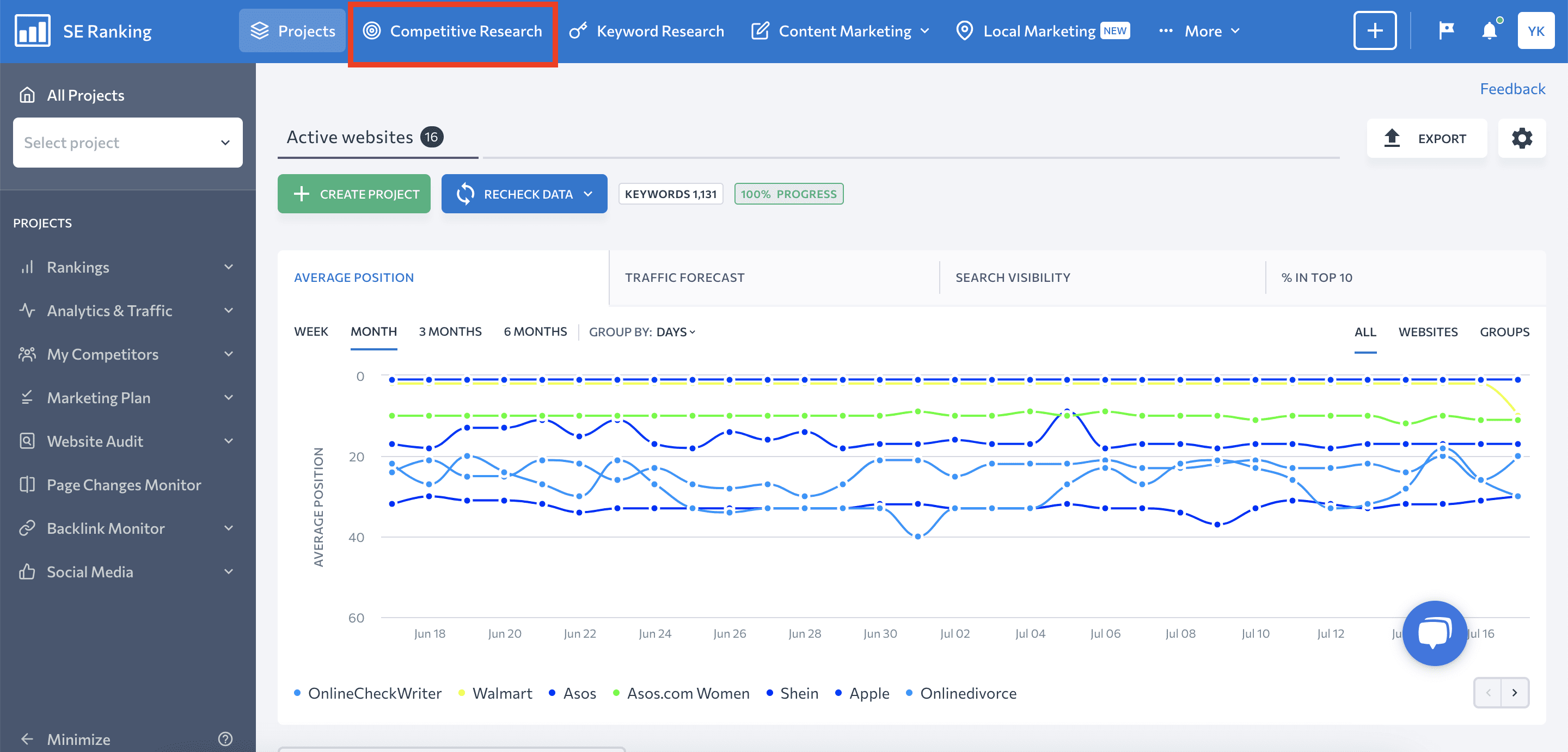
Task: Open Recheck Data dropdown arrow
Action: 588,194
